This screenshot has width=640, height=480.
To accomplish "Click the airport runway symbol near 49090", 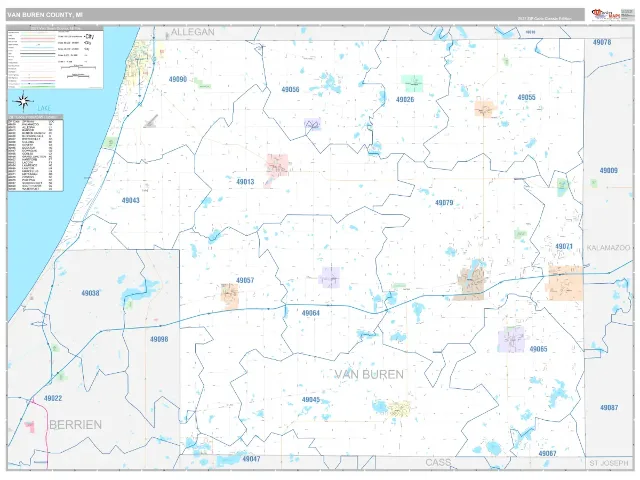I will [151, 121].
